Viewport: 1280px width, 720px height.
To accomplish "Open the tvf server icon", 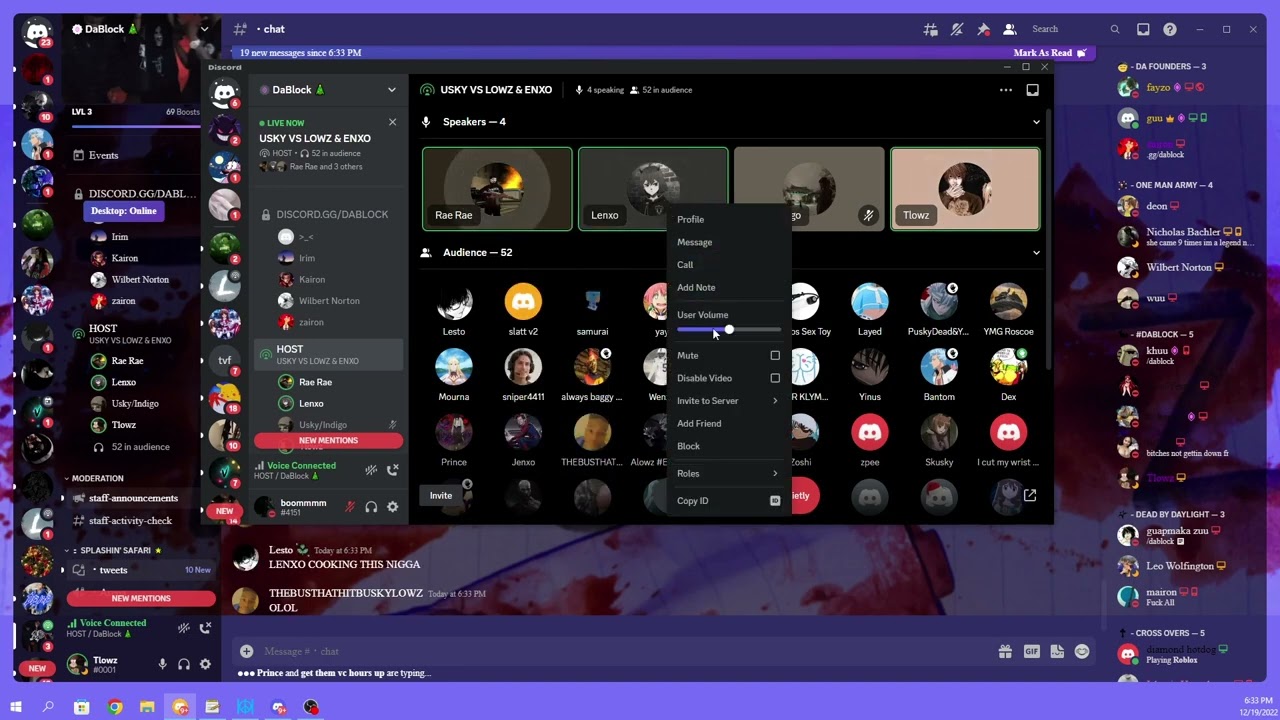I will (x=224, y=360).
